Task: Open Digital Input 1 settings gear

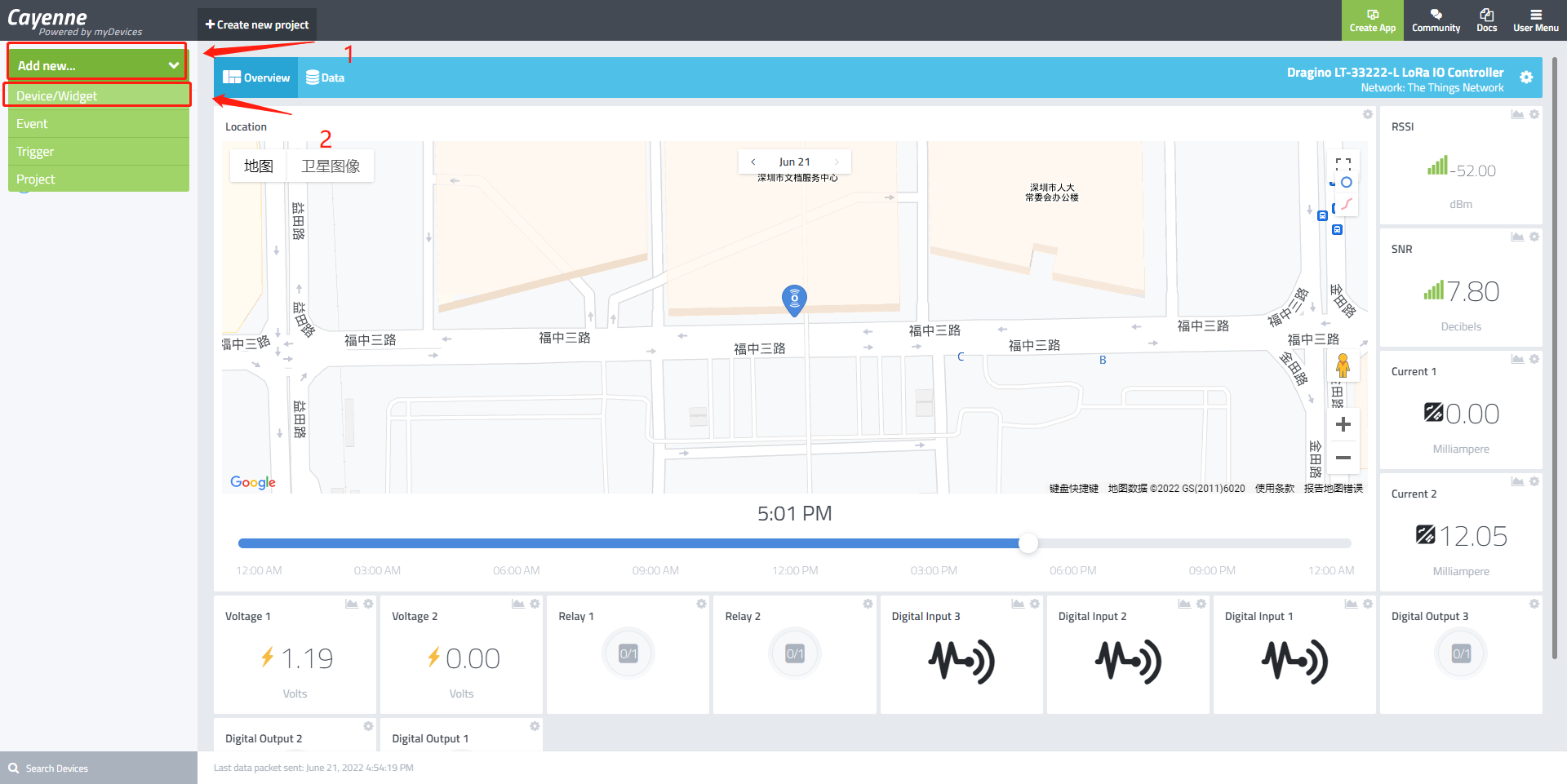Action: 1368,604
